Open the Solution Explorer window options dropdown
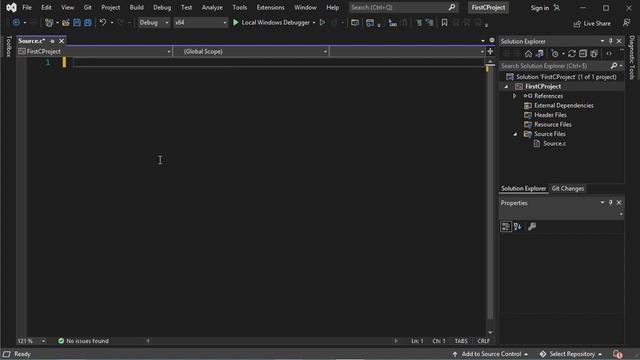This screenshot has width=640, height=360. 602,41
